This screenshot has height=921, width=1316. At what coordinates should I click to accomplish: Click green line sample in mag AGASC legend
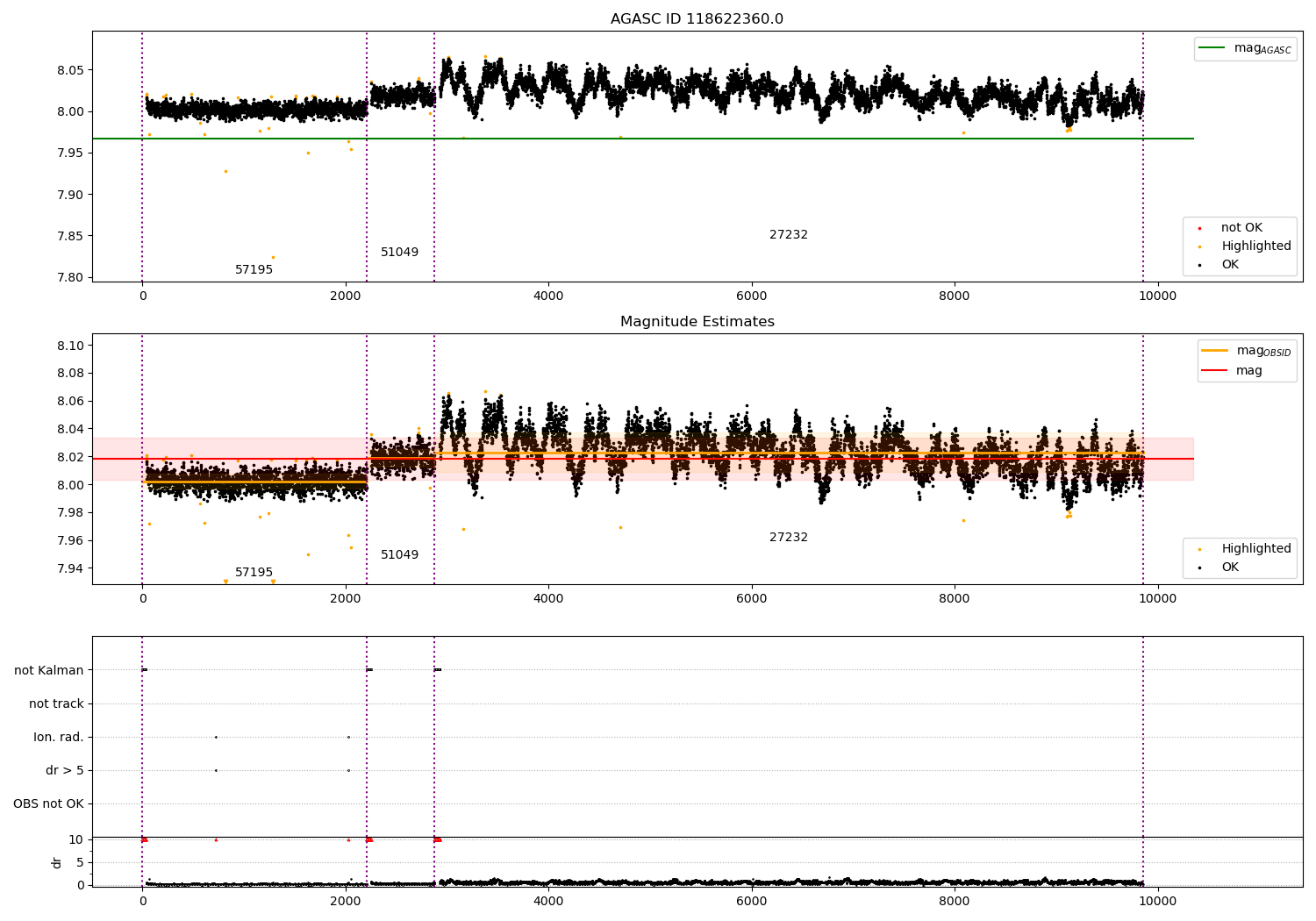tap(1212, 48)
